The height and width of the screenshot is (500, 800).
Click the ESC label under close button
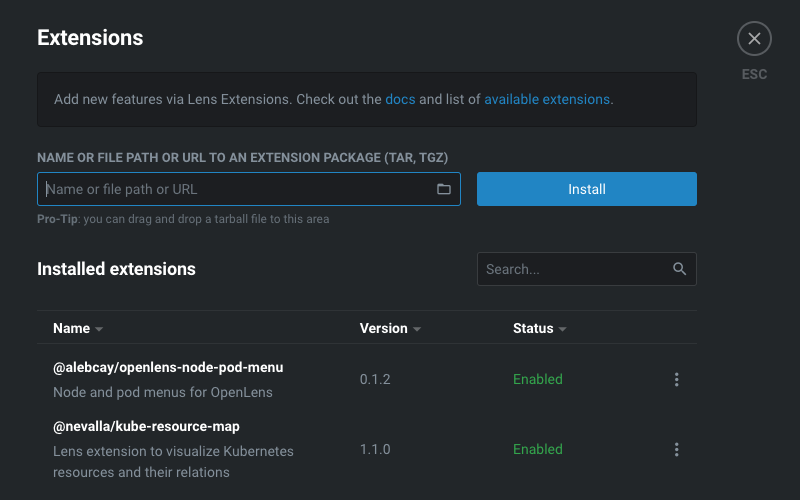pos(754,75)
